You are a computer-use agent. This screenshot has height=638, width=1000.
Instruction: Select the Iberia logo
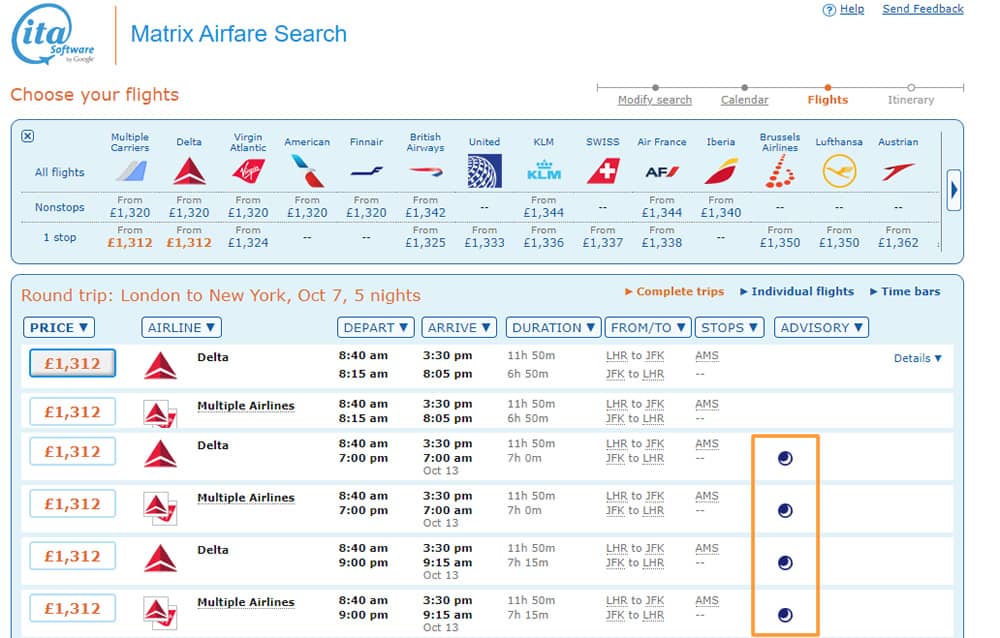[721, 171]
